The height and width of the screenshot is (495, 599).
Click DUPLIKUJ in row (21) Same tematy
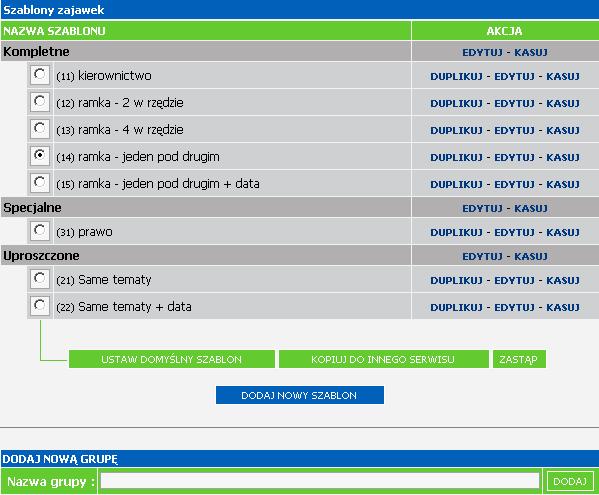pos(457,281)
